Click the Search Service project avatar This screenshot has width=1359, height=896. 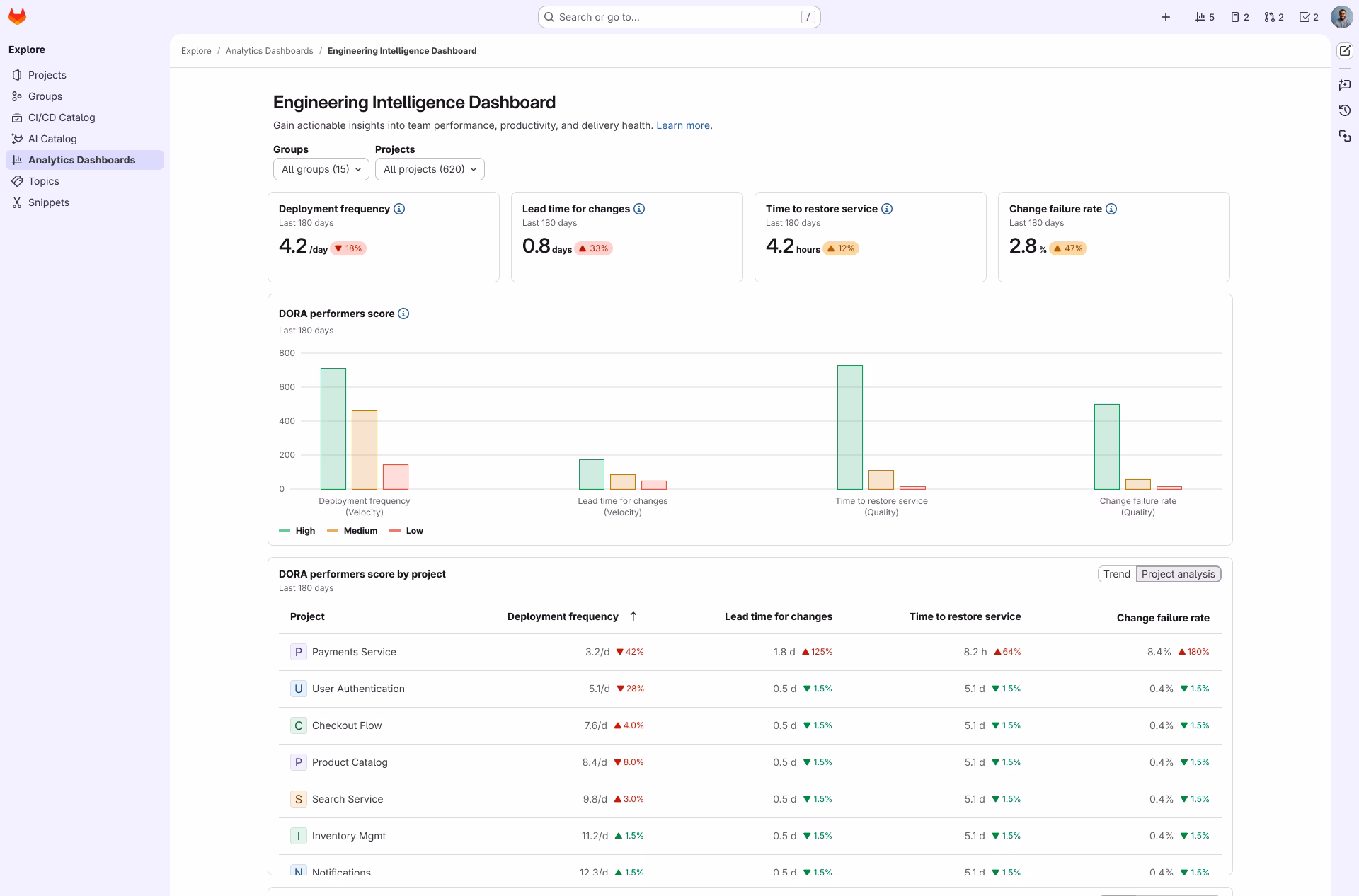(299, 799)
